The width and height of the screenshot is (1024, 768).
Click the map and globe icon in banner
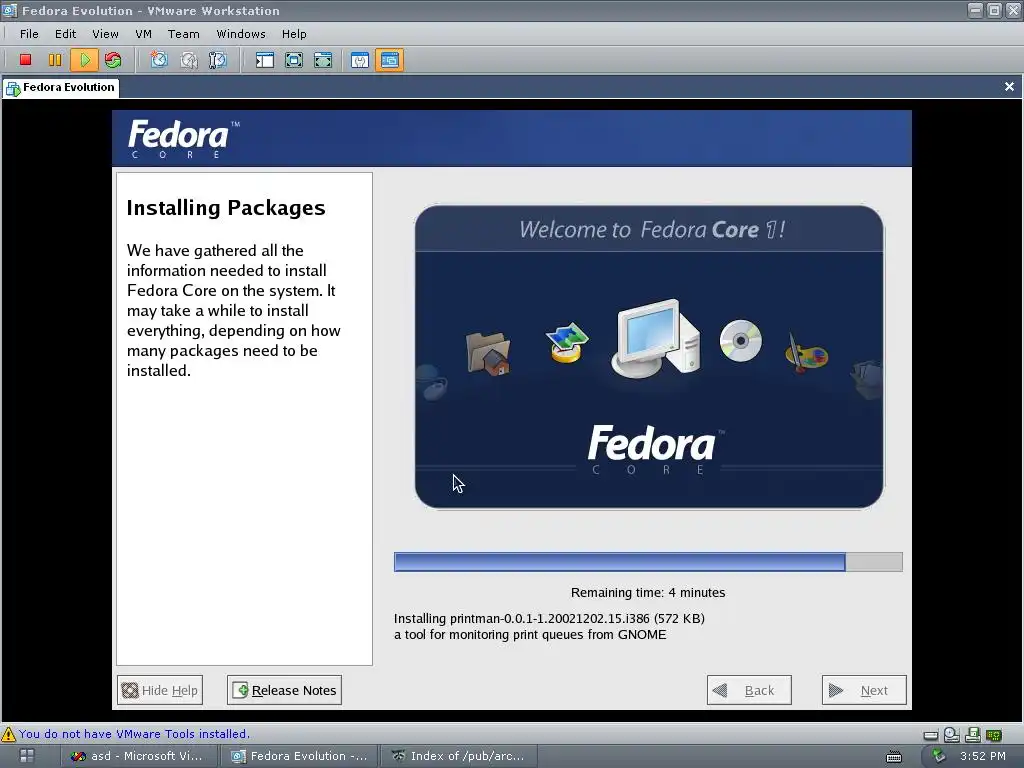[567, 342]
